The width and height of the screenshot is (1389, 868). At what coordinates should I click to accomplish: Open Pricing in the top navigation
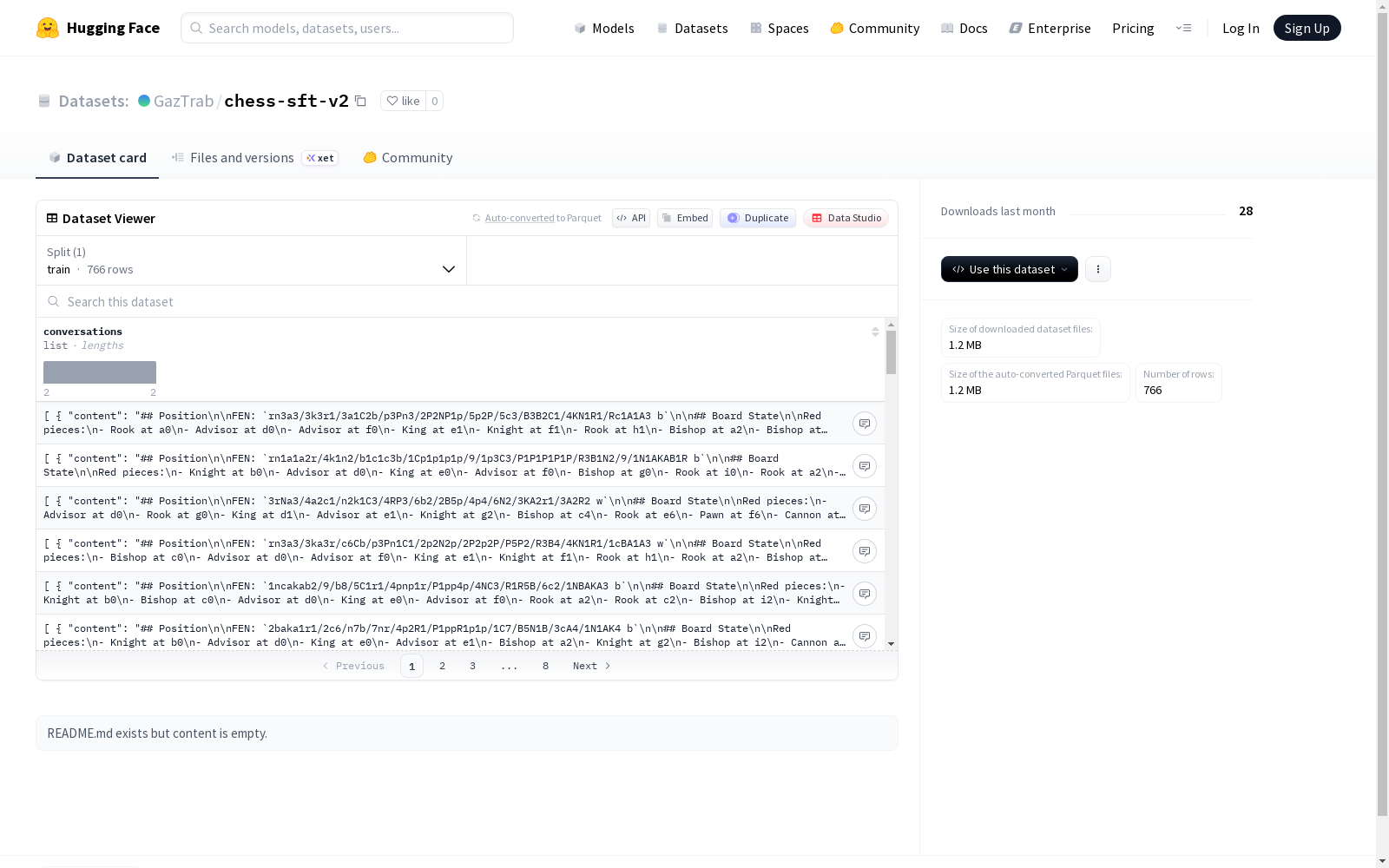click(x=1133, y=28)
